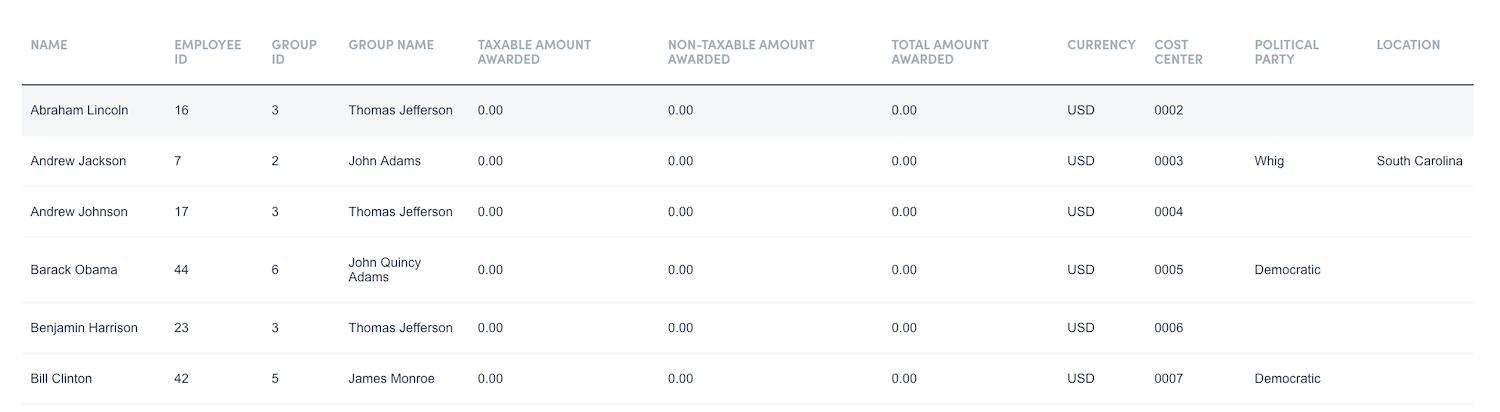Viewport: 1500px width, 412px height.
Task: Click the Whig political party cell
Action: click(1269, 161)
